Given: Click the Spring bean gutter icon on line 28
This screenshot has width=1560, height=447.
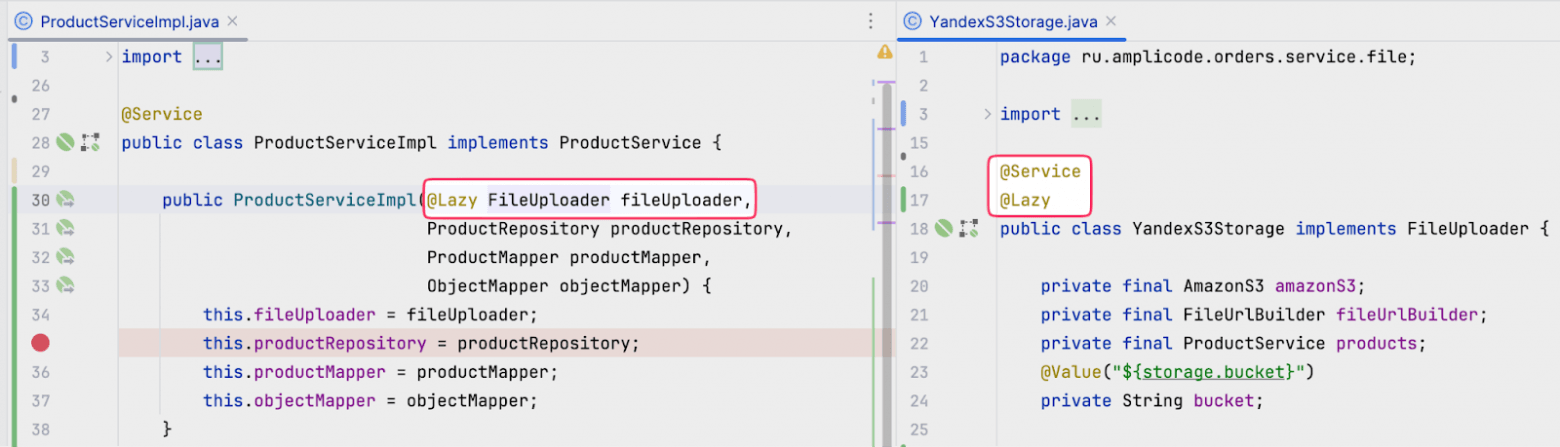Looking at the screenshot, I should point(66,143).
